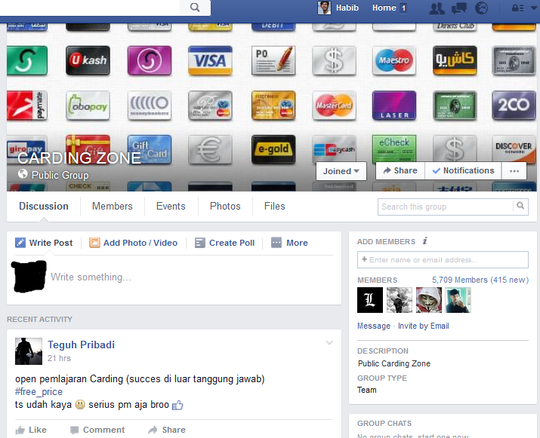
Task: Click the moneybookers card icon
Action: click(x=149, y=105)
